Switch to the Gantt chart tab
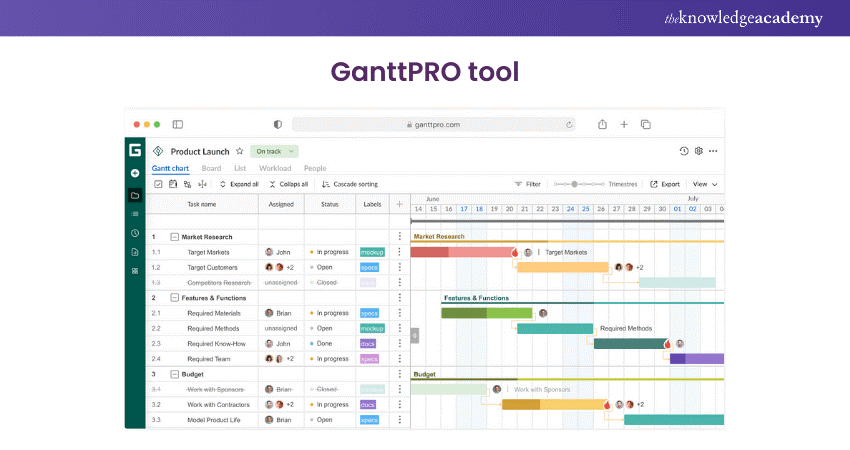The image size is (850, 450). [170, 169]
